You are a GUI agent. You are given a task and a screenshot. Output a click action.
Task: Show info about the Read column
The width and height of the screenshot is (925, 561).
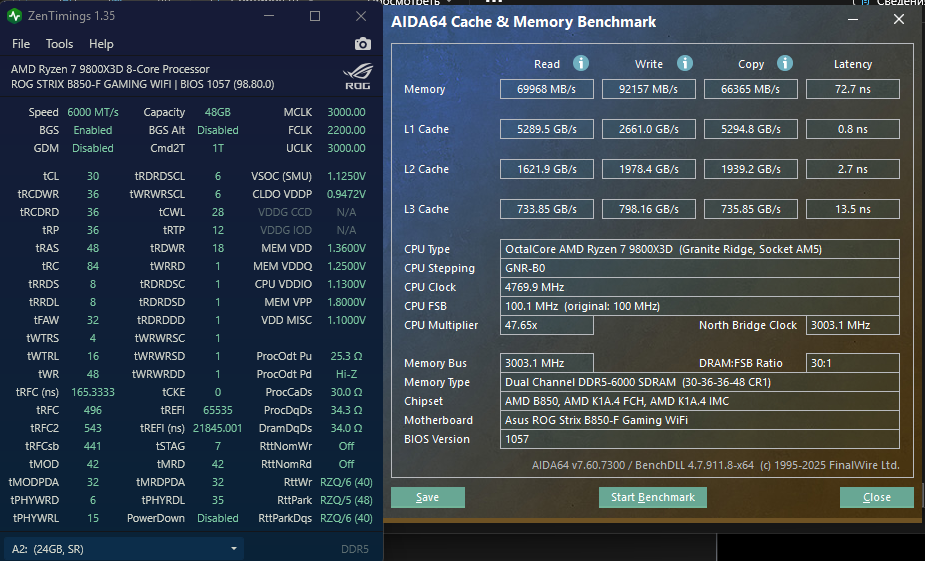coord(580,63)
